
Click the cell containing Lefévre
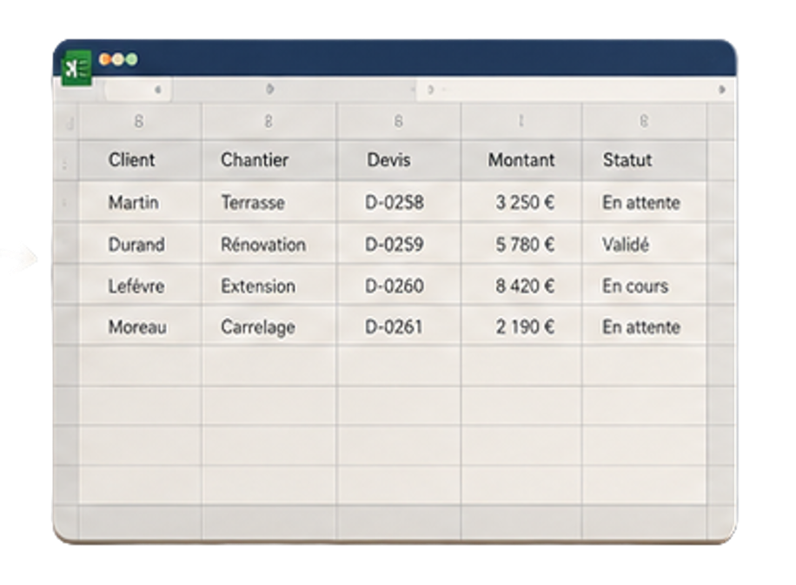tap(140, 285)
